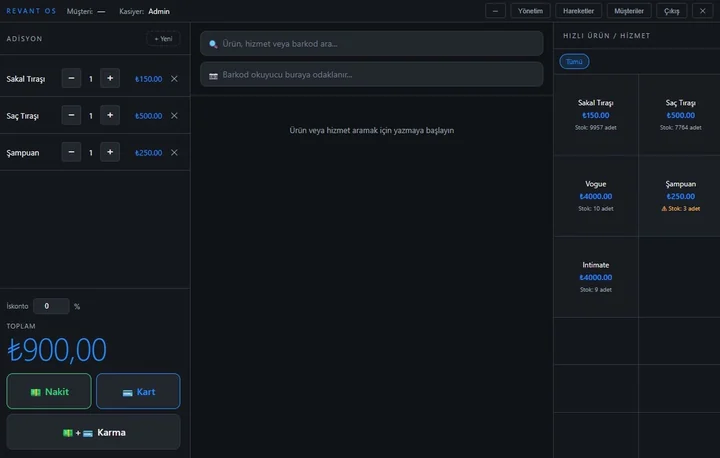Click the HIZLI ÜRÜN / HİZMET heading

tap(607, 35)
